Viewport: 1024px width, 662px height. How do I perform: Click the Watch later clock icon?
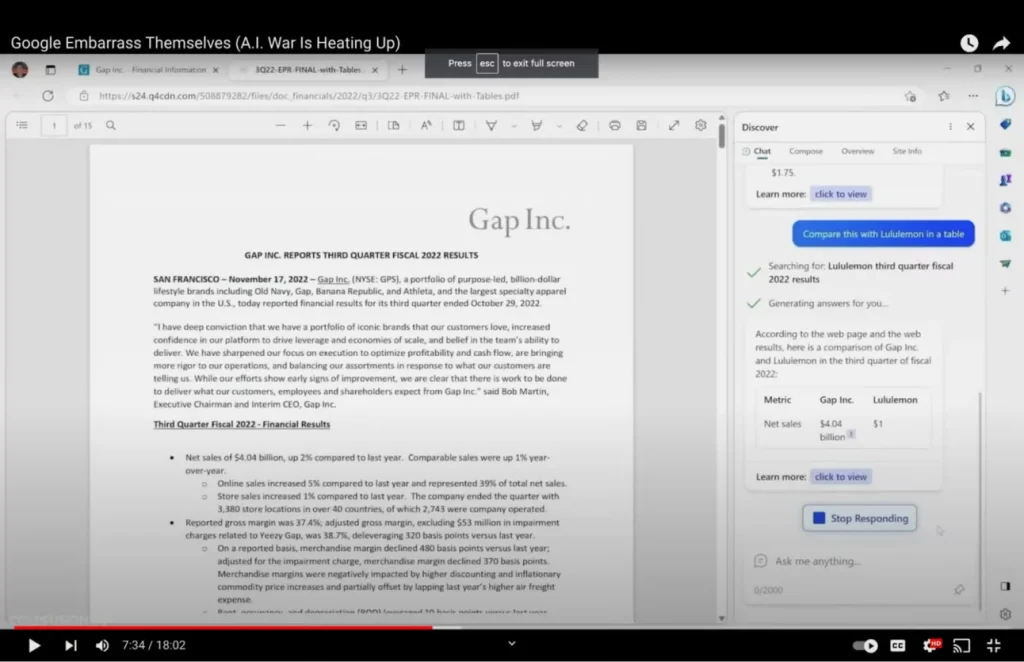coord(969,43)
